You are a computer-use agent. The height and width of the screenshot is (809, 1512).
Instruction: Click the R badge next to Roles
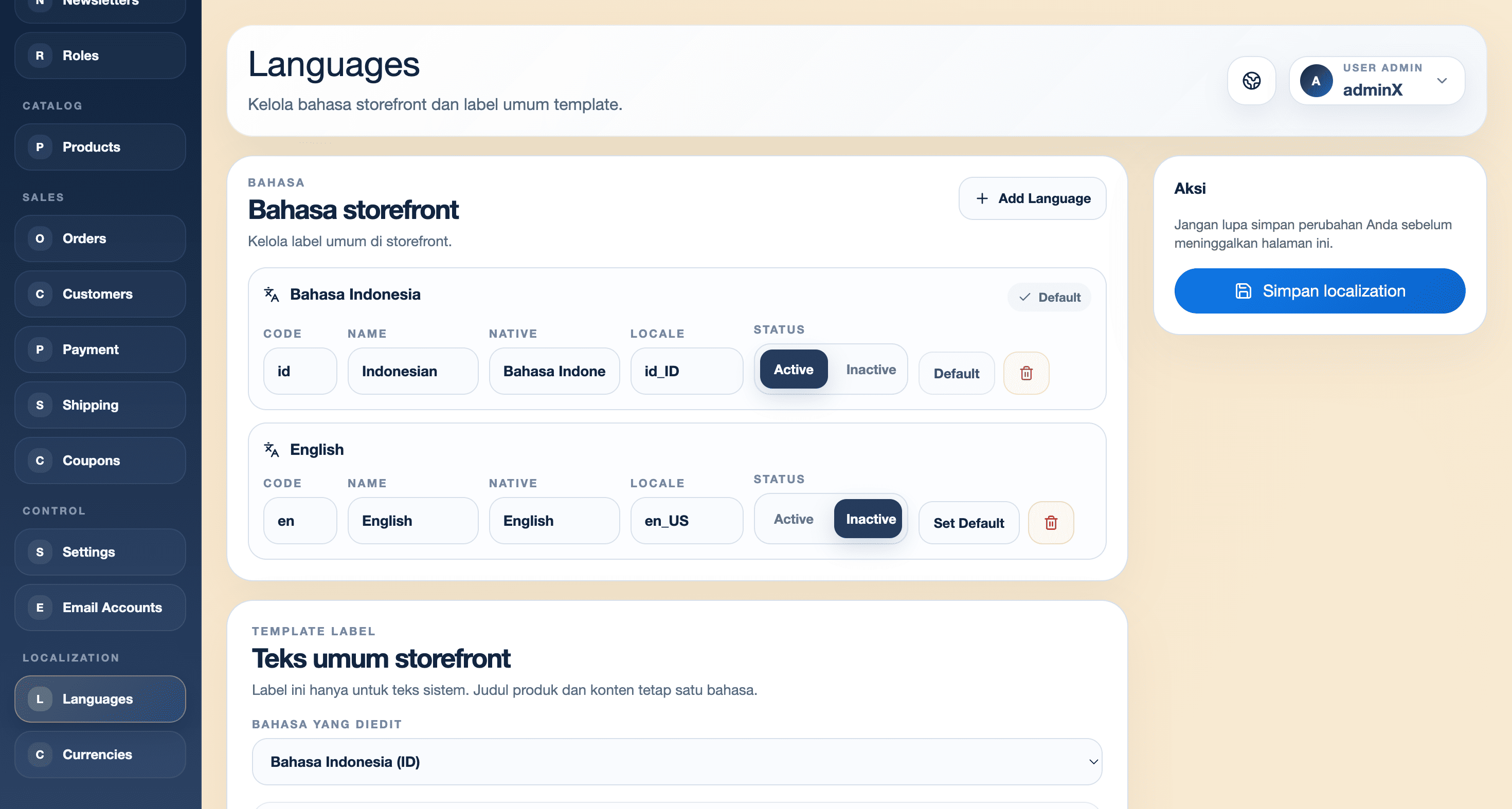tap(40, 56)
